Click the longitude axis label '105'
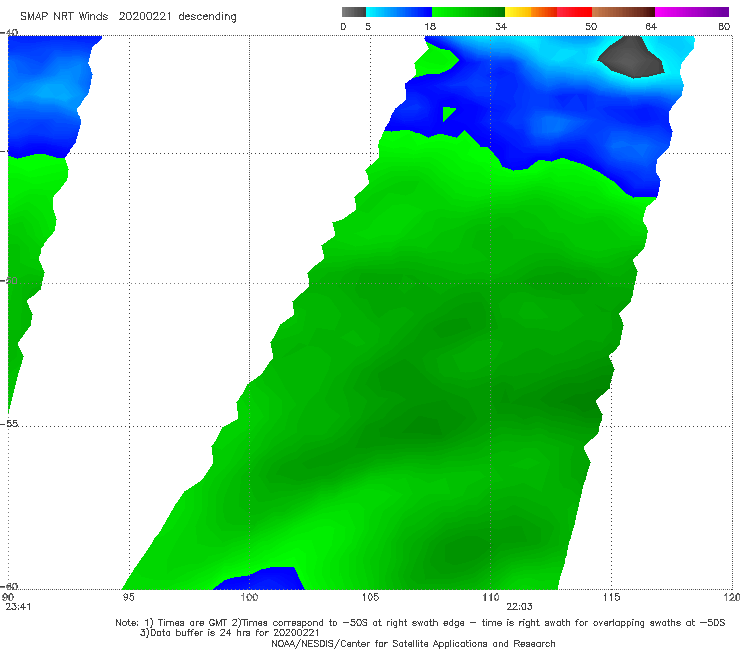The height and width of the screenshot is (650, 740). coord(370,597)
